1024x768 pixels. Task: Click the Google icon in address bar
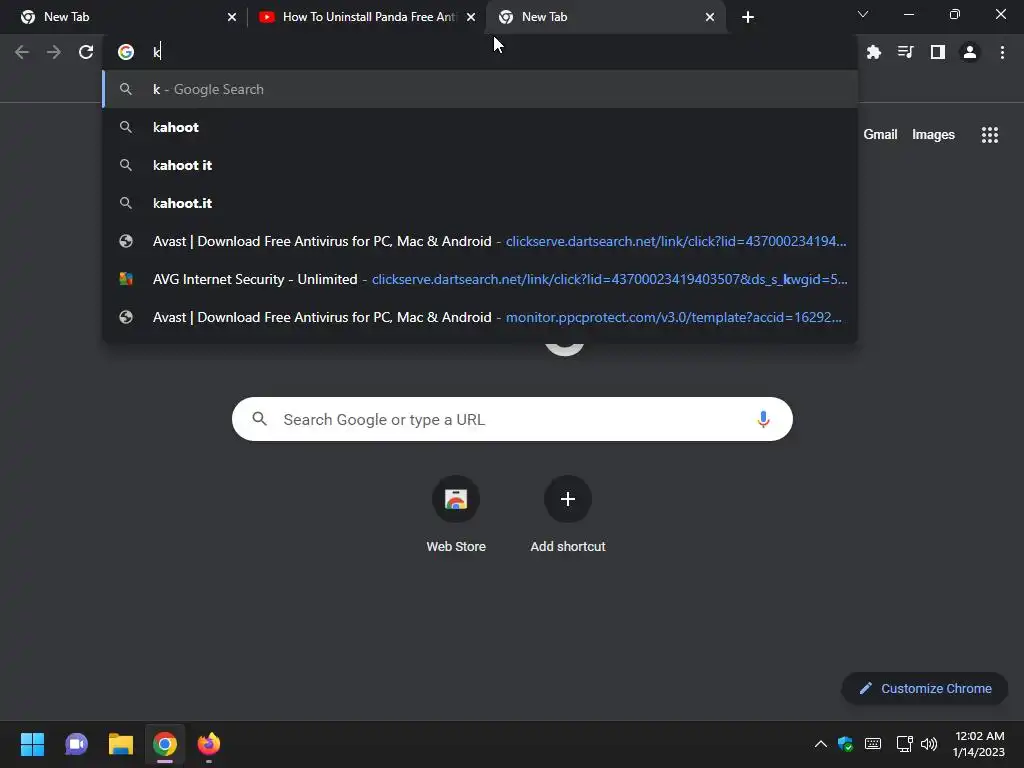pos(126,52)
